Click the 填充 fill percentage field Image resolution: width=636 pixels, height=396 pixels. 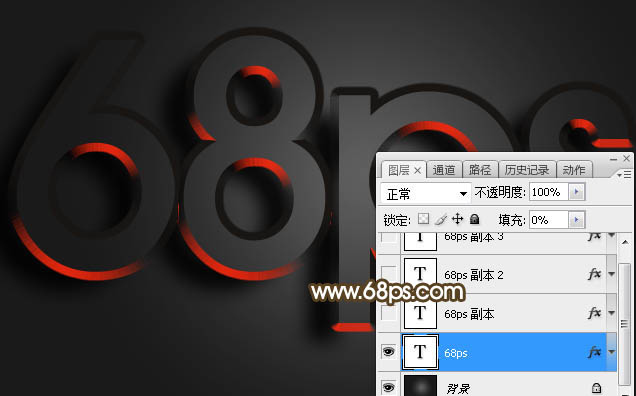point(549,220)
